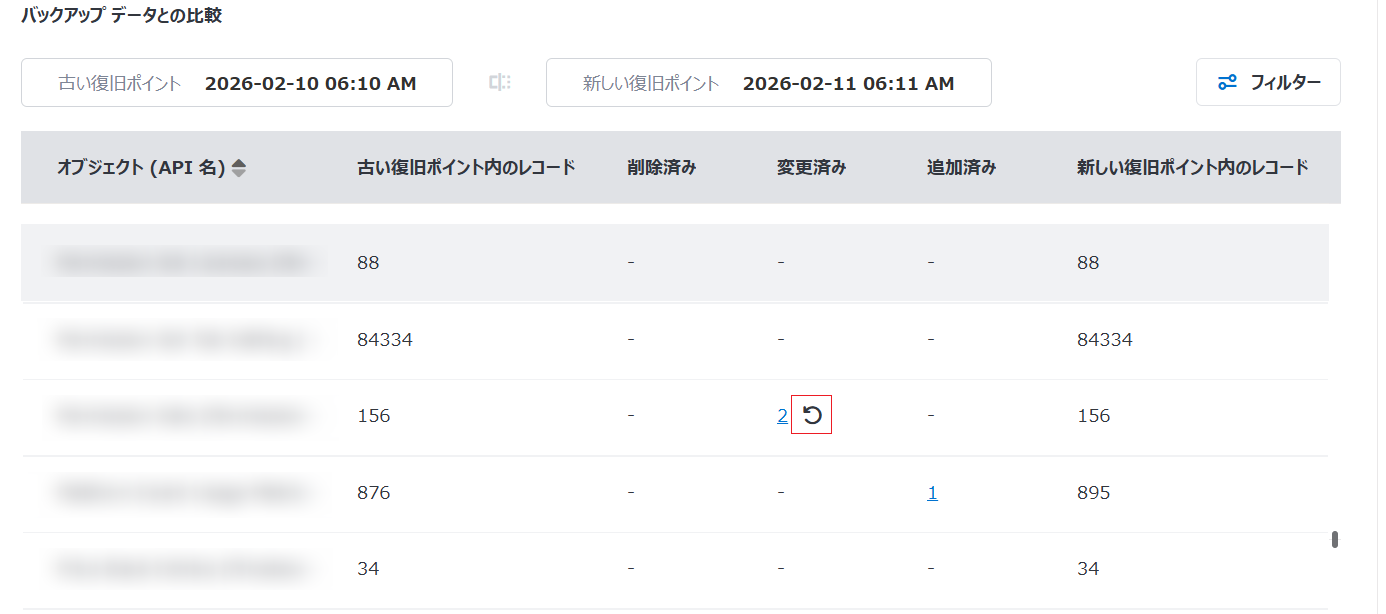Click the 新しい復旧ポイント内のレコード column header

(1192, 168)
